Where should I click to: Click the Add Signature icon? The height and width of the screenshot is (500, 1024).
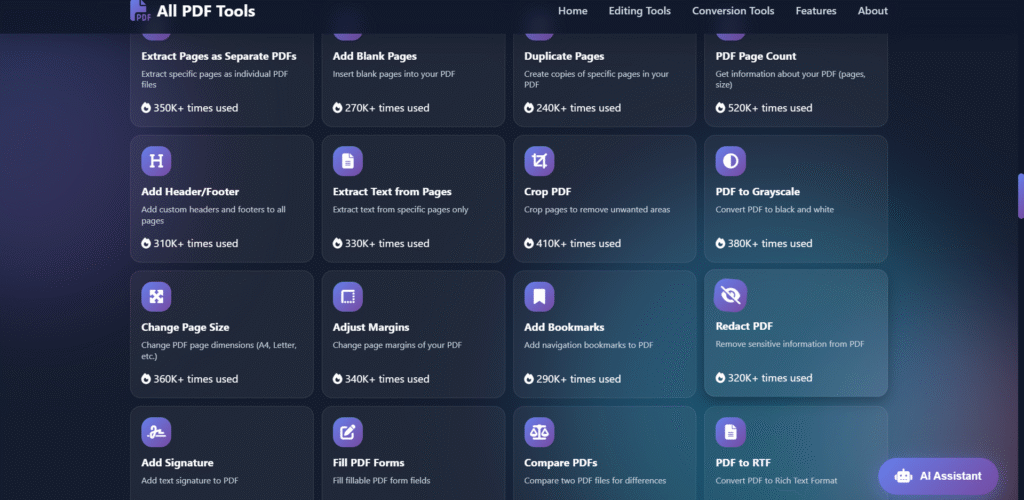tap(156, 432)
